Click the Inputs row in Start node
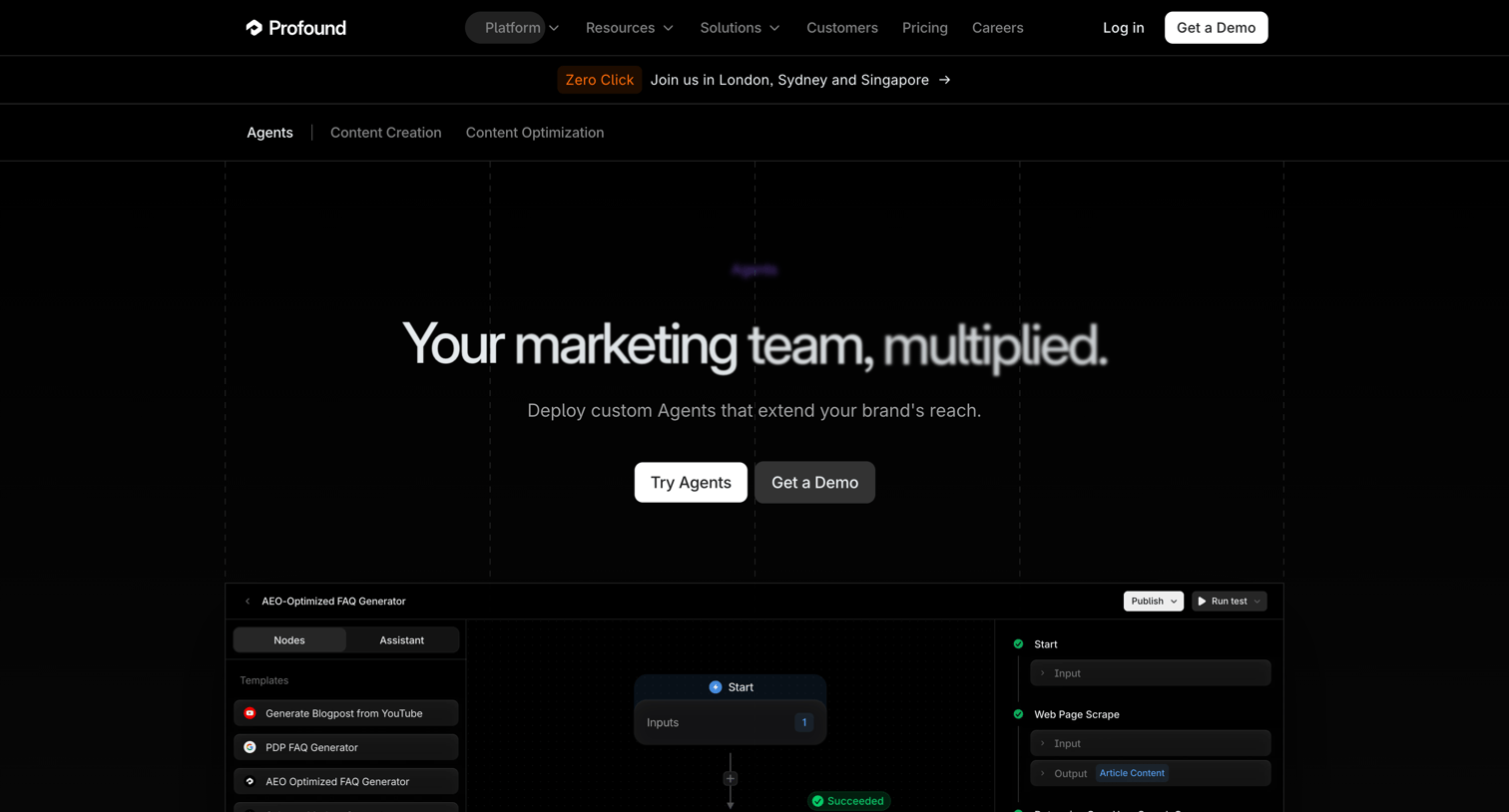 731,722
